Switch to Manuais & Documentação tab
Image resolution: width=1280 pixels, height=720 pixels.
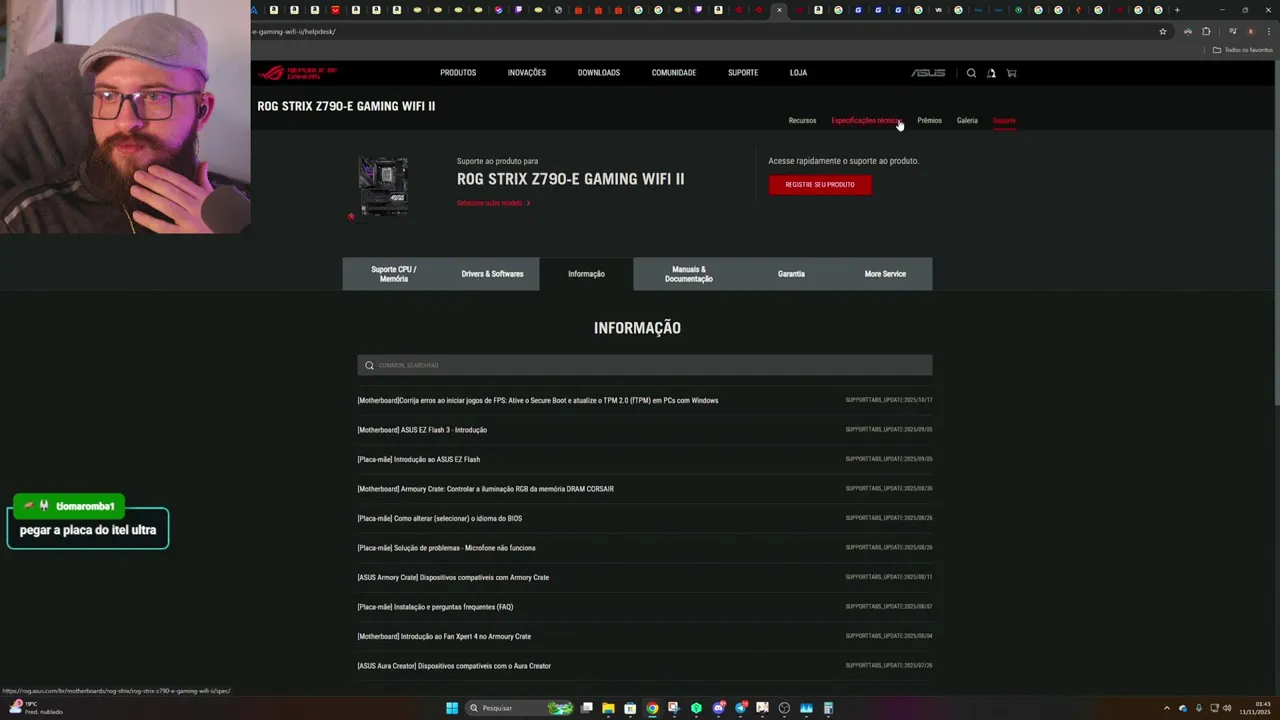pos(689,274)
